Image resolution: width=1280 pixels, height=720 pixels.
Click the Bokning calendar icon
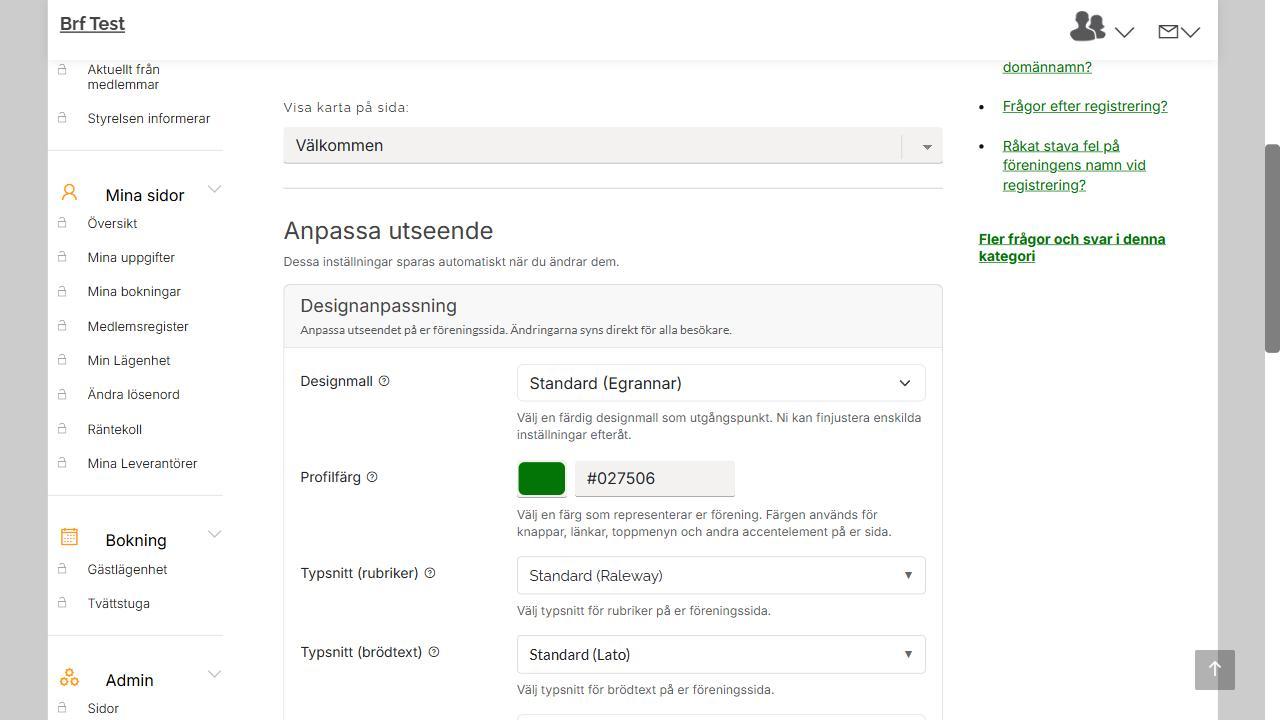[69, 537]
